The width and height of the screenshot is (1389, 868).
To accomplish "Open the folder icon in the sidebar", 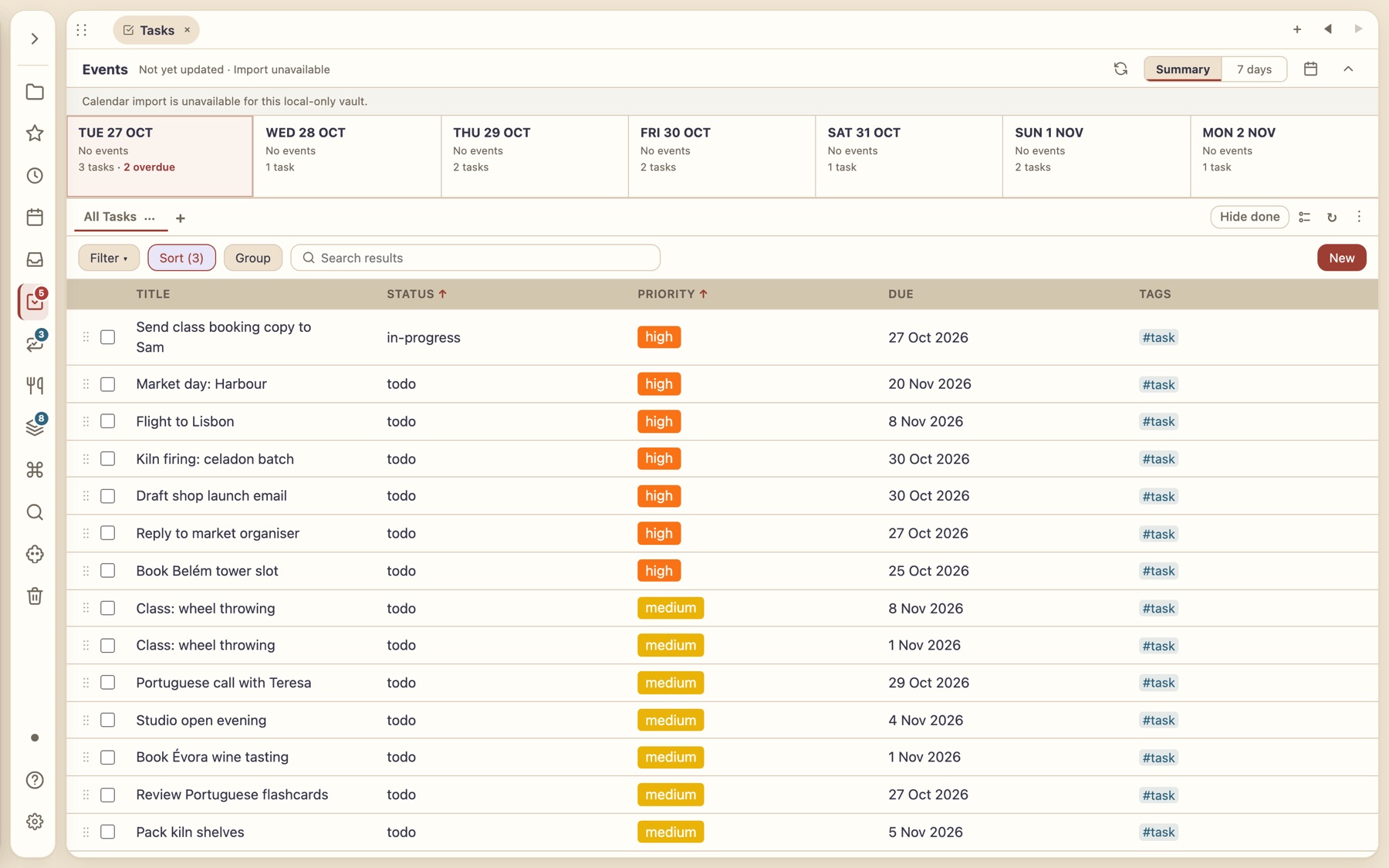I will 35,92.
